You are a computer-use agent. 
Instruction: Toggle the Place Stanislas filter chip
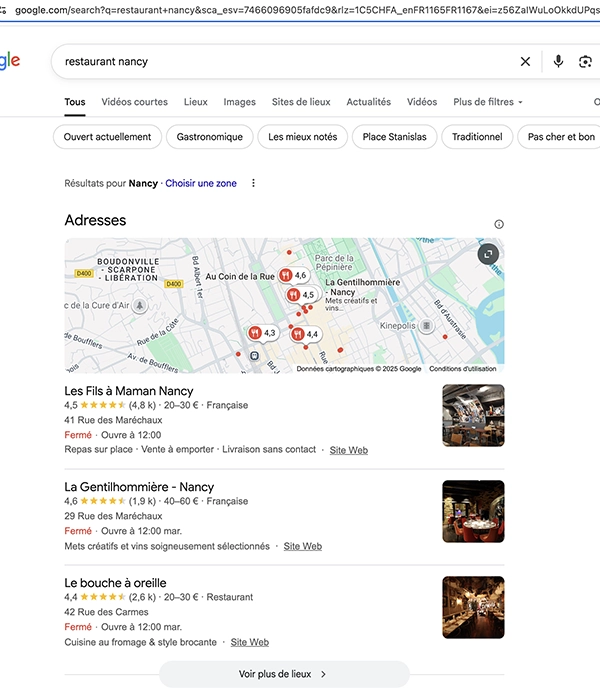pos(394,137)
